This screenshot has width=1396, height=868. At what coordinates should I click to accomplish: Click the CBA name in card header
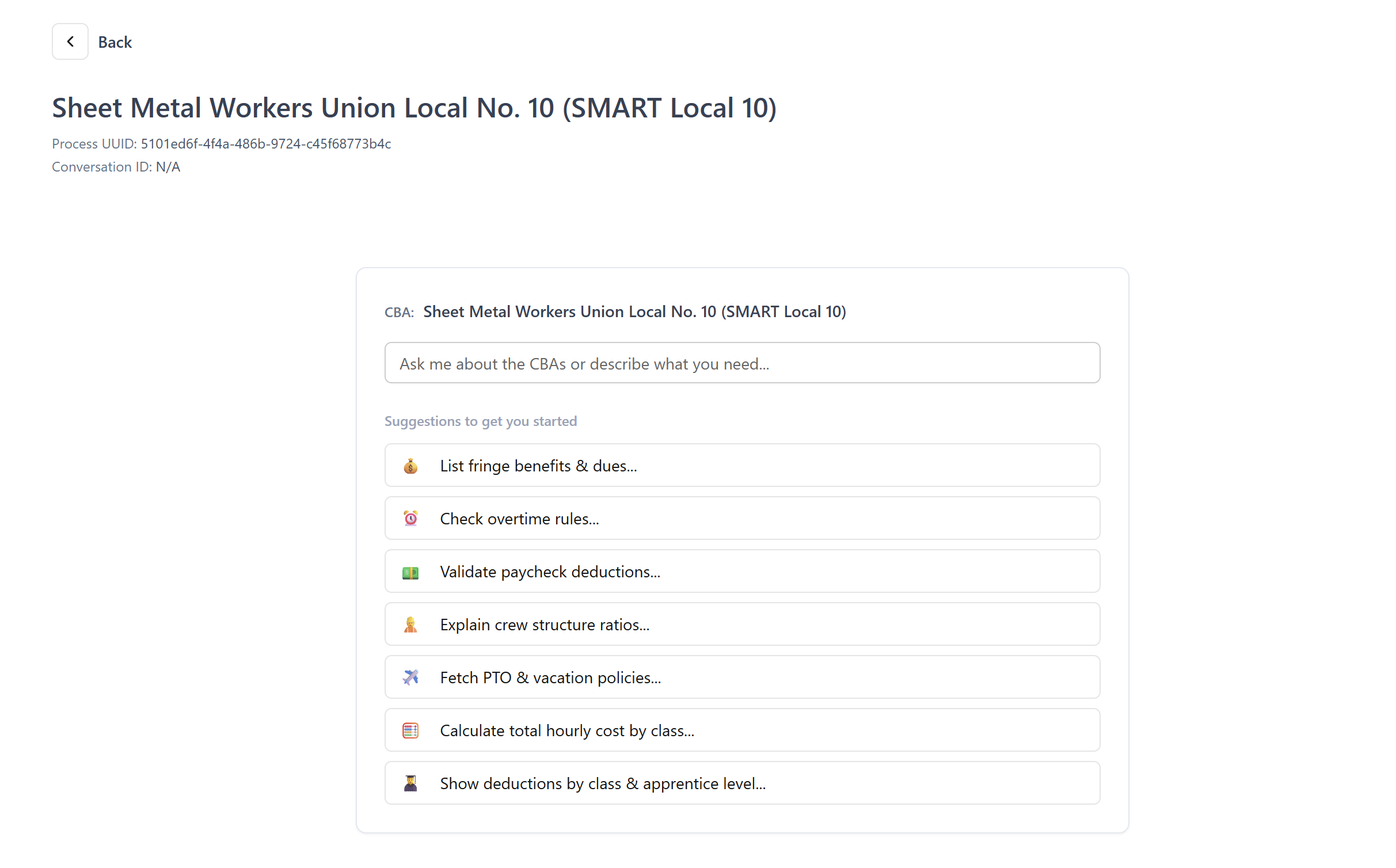click(x=634, y=311)
